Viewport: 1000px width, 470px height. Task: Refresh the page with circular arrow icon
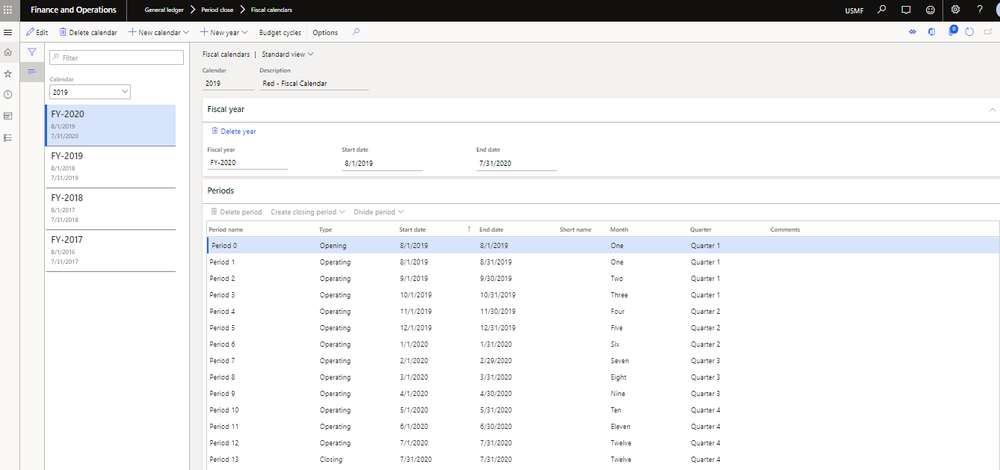point(969,32)
